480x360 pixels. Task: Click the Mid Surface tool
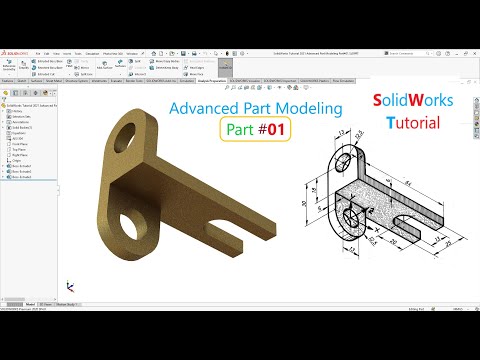click(104, 65)
